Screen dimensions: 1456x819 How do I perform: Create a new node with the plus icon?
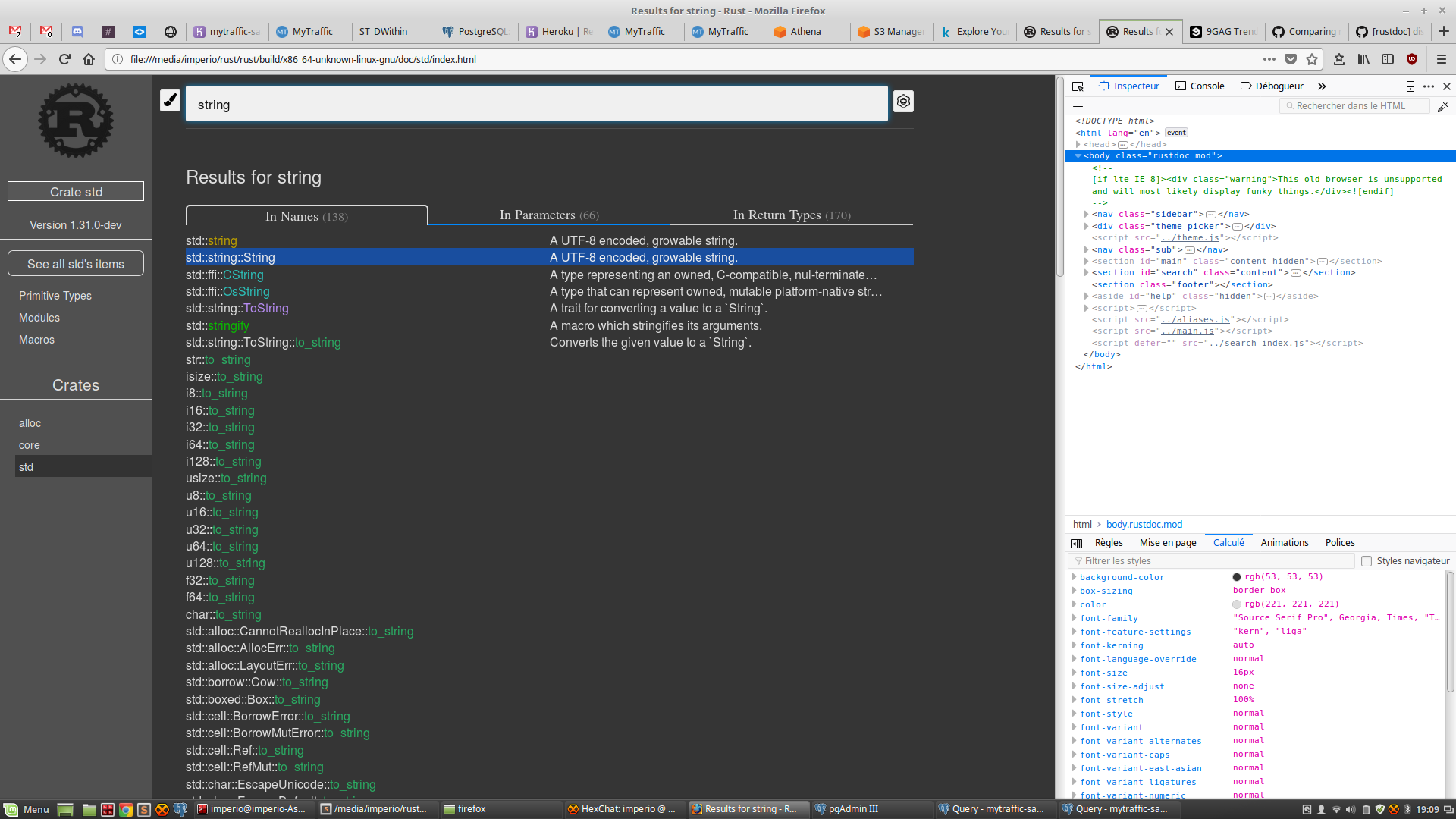pyautogui.click(x=1078, y=106)
